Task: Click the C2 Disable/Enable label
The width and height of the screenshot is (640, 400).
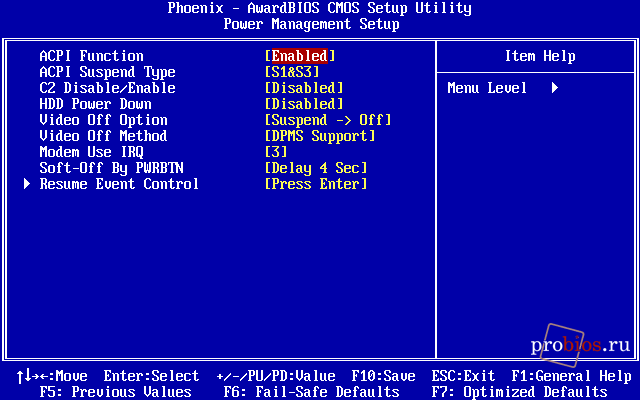Action: pos(107,88)
